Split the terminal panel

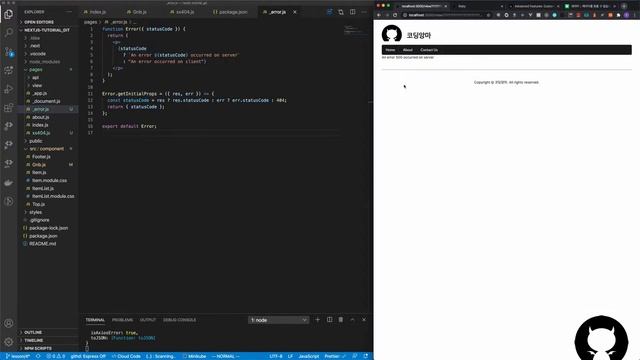[x=329, y=320]
